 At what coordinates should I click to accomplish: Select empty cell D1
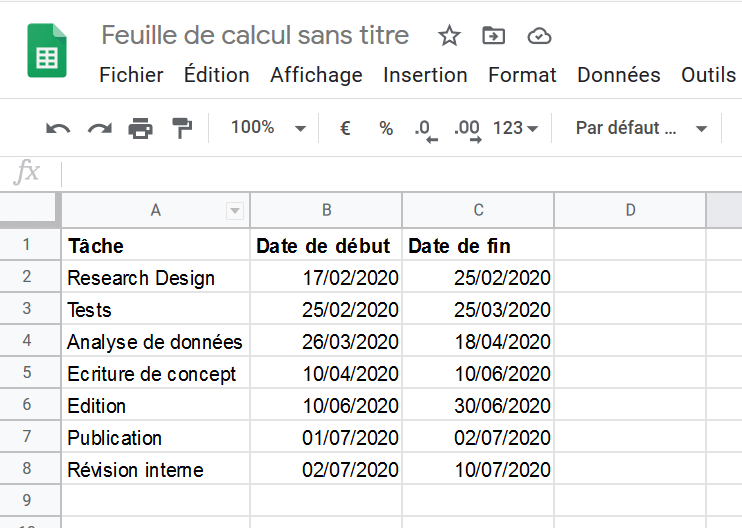(630, 245)
